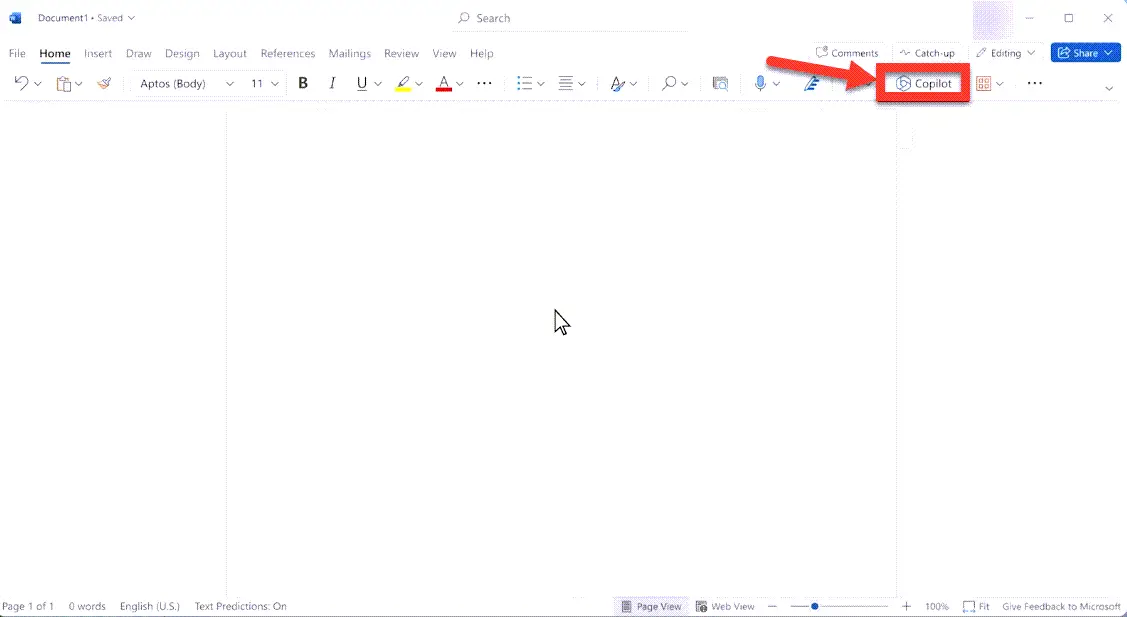Image resolution: width=1127 pixels, height=617 pixels.
Task: Switch to the References tab
Action: click(288, 53)
